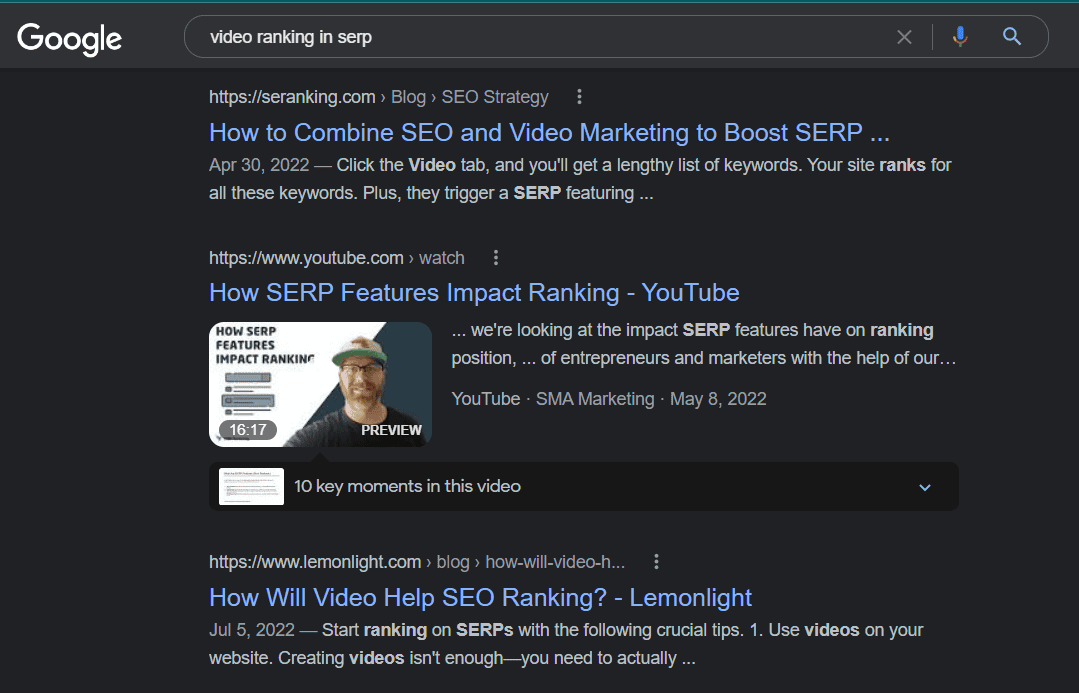Start voice search with microphone icon

pos(960,37)
